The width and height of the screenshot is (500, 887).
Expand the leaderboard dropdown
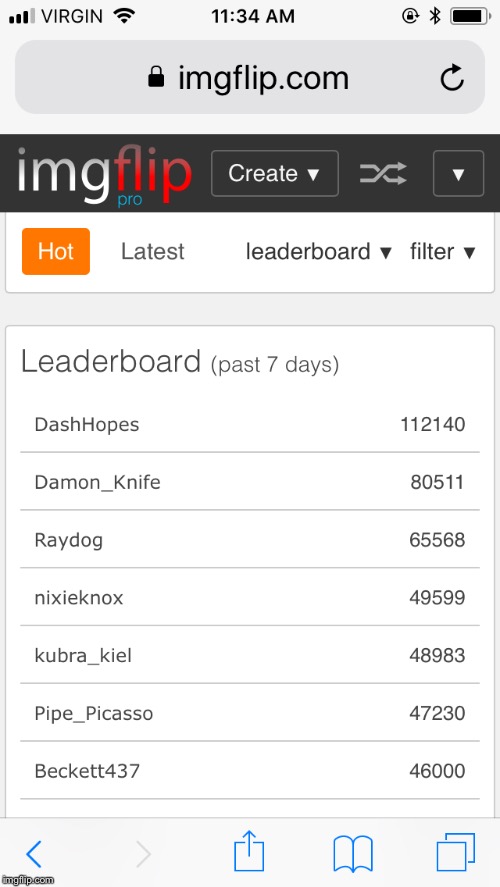pyautogui.click(x=318, y=252)
